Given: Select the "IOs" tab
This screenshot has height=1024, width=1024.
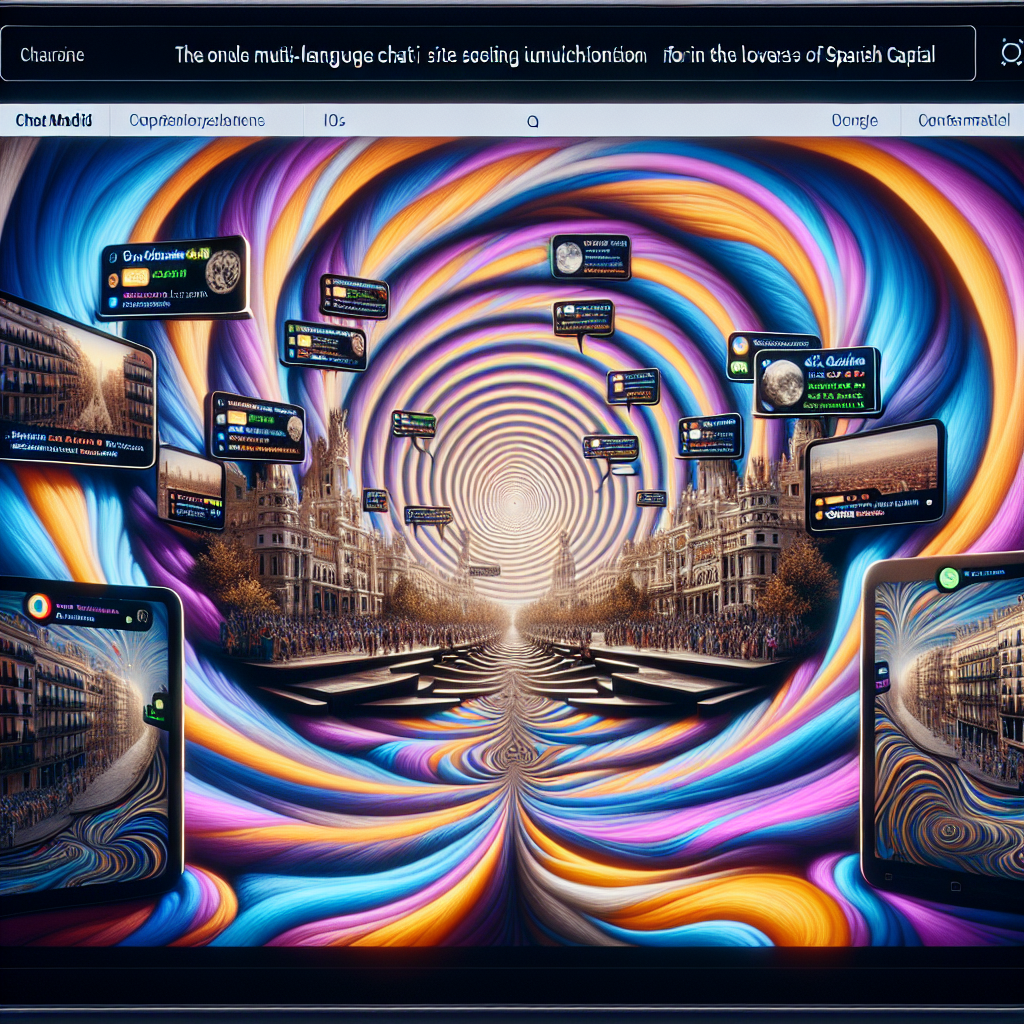Looking at the screenshot, I should 334,120.
